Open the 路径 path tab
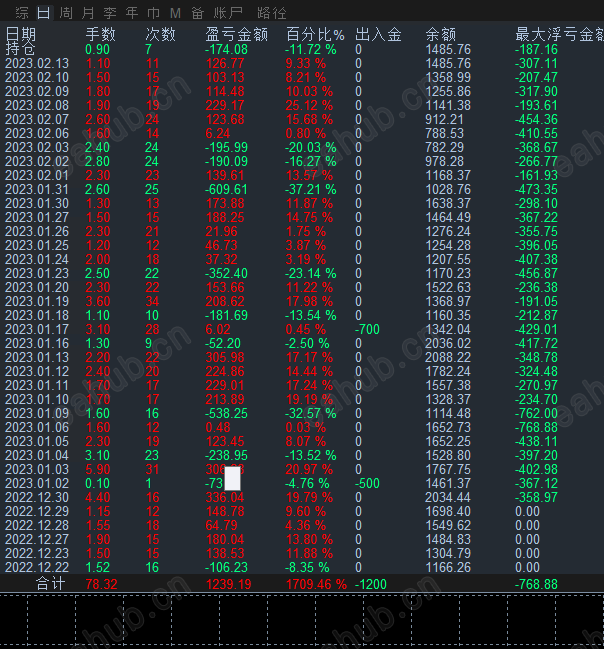 [272, 13]
